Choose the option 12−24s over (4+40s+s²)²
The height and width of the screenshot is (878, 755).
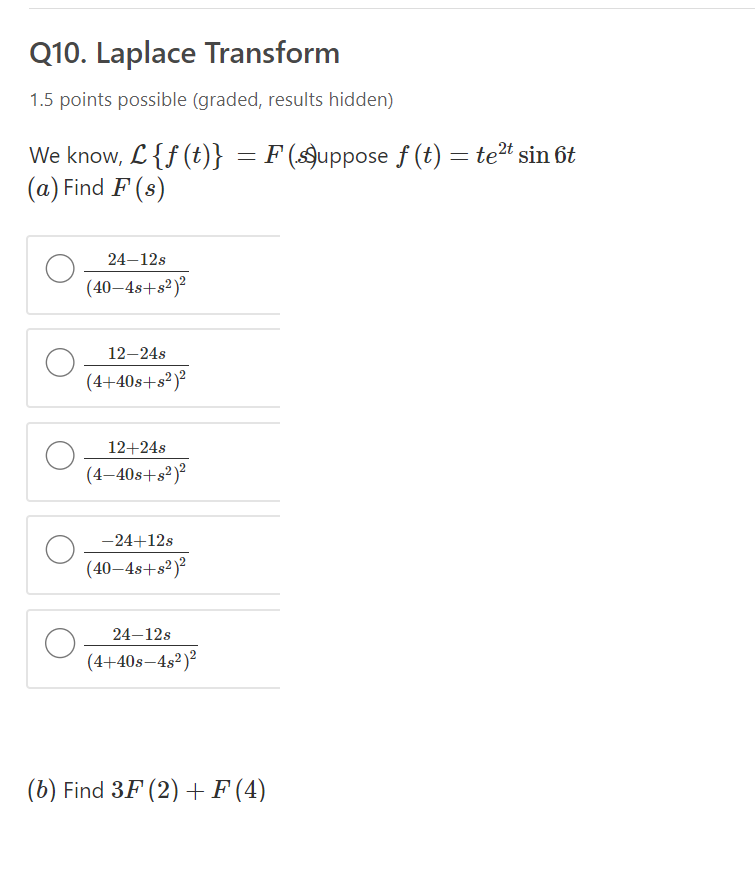(59, 361)
